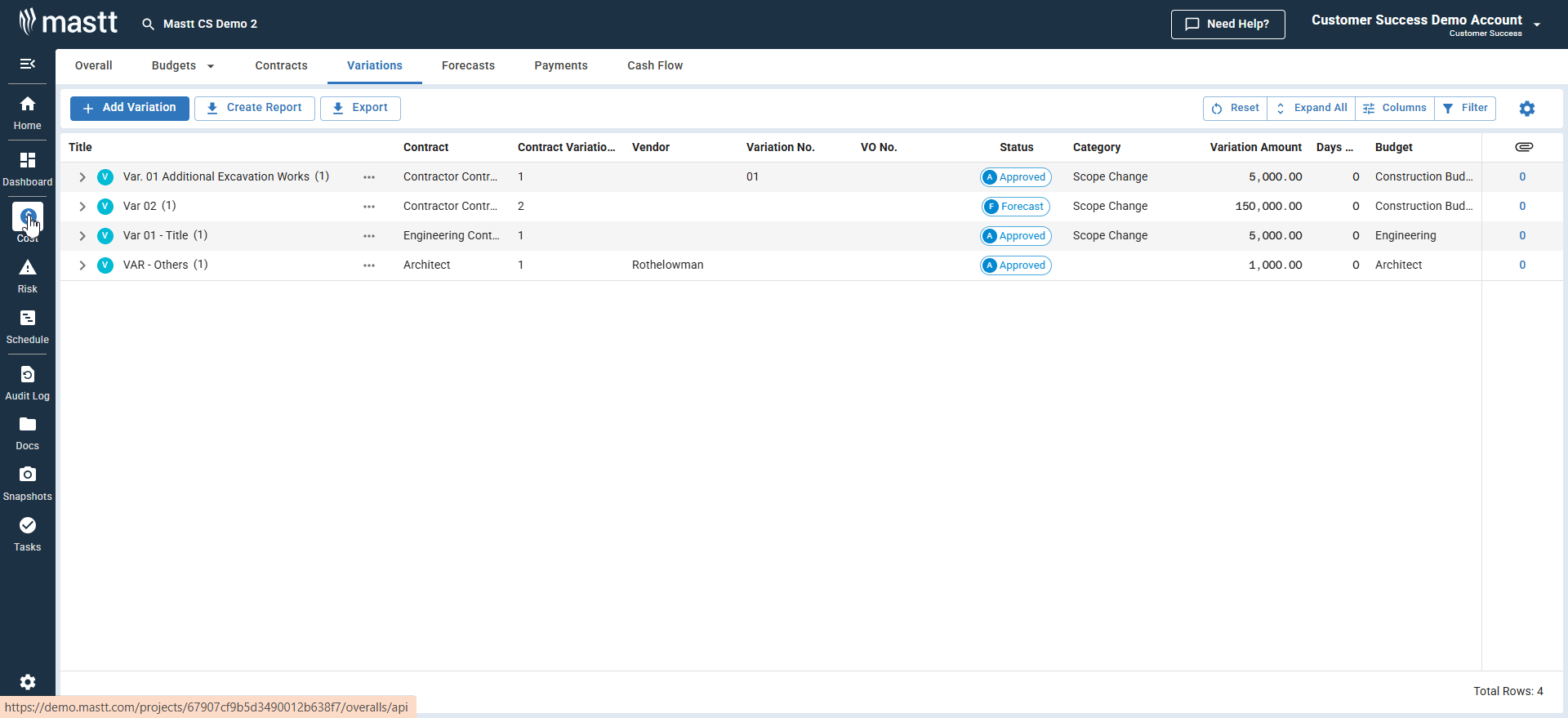Switch to the Forecasts tab
This screenshot has height=718, width=1568.
(468, 66)
